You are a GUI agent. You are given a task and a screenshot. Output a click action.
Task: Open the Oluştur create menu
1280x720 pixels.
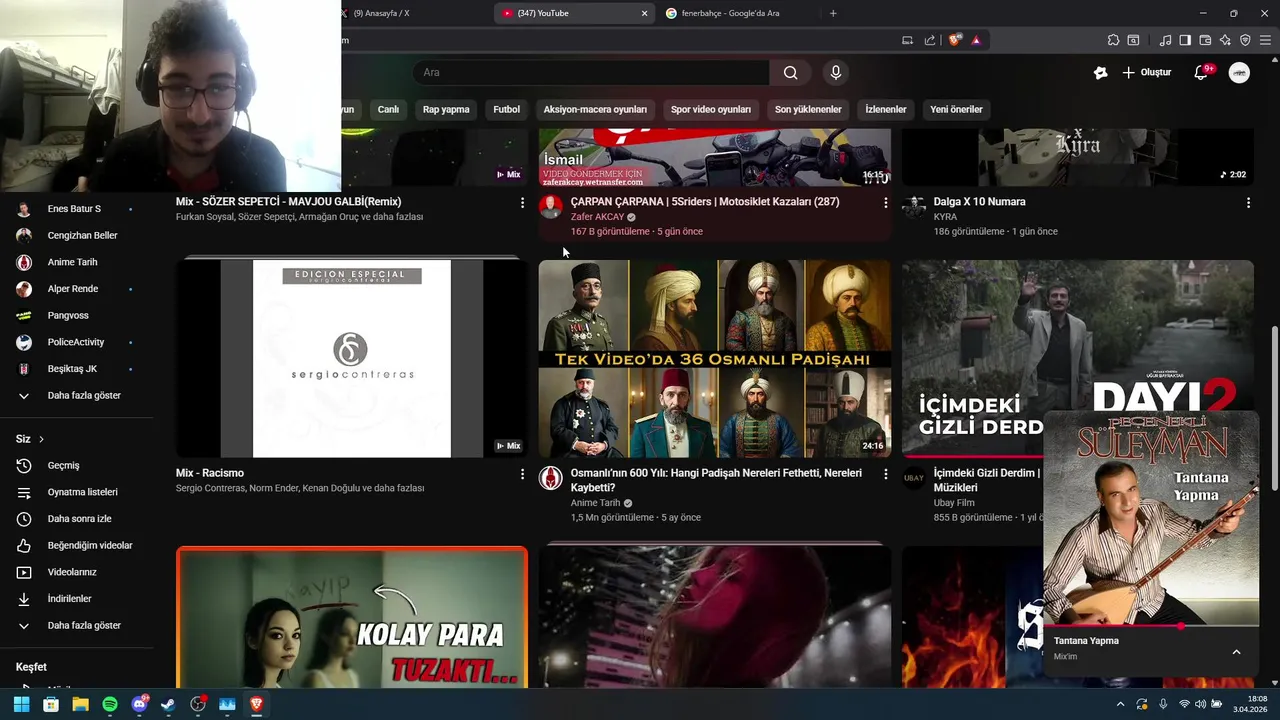(1146, 72)
